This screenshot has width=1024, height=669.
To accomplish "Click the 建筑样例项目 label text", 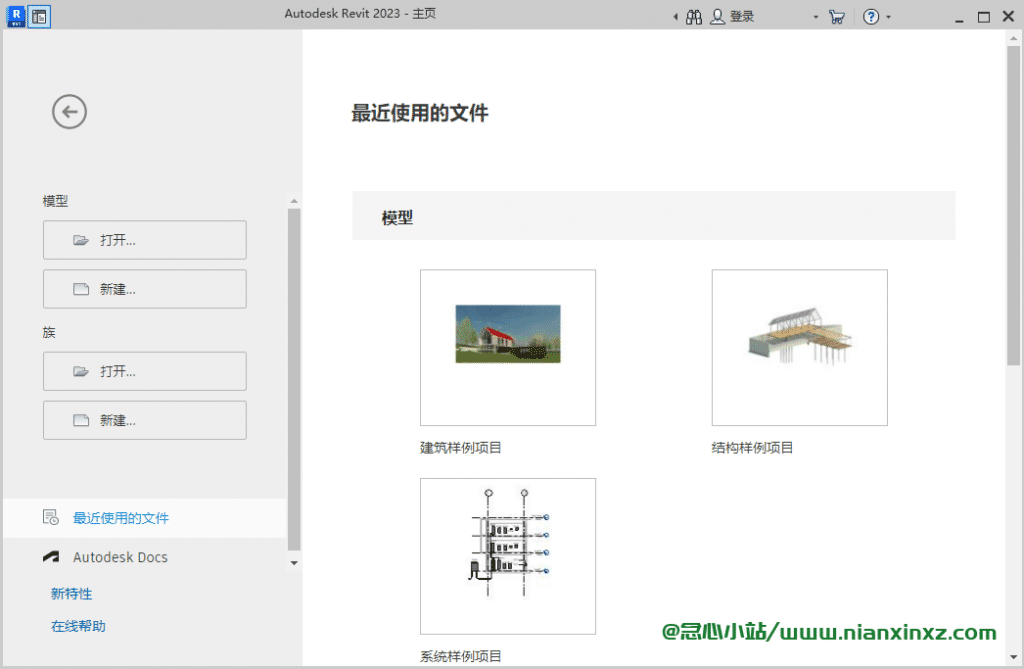I will 461,448.
